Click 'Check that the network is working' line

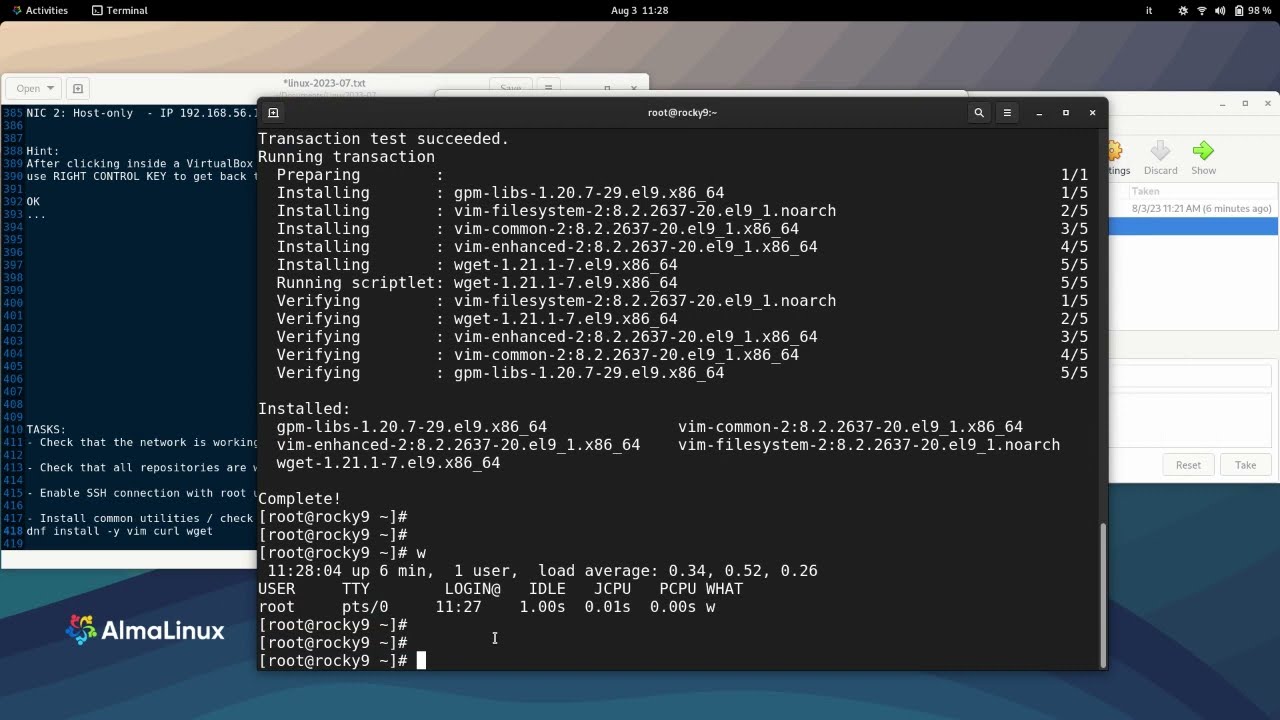(x=142, y=442)
